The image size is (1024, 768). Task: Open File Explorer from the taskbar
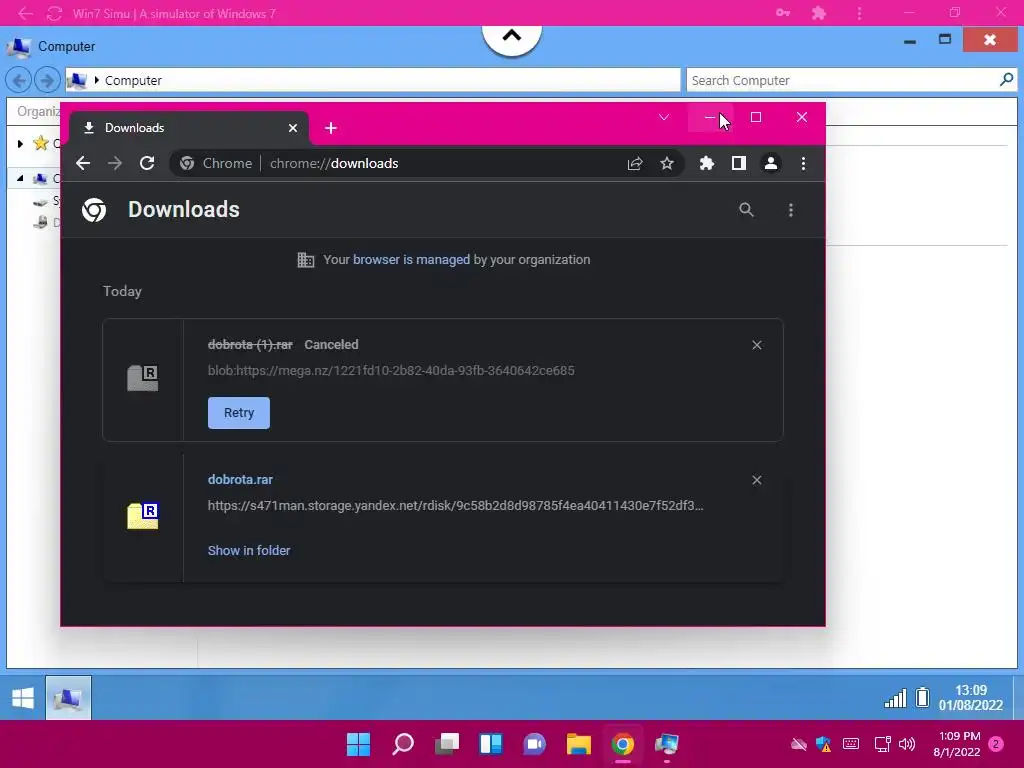(x=579, y=744)
